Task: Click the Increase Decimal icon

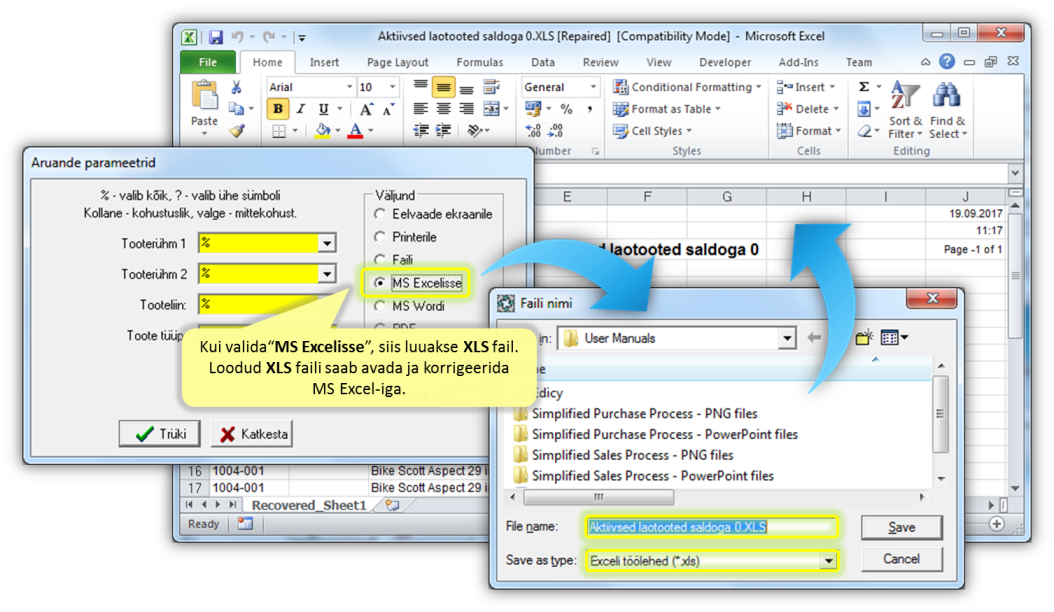Action: point(533,130)
